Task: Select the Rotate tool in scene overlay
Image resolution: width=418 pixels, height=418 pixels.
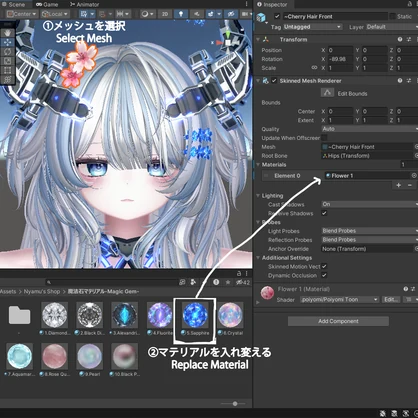Action: 7,52
